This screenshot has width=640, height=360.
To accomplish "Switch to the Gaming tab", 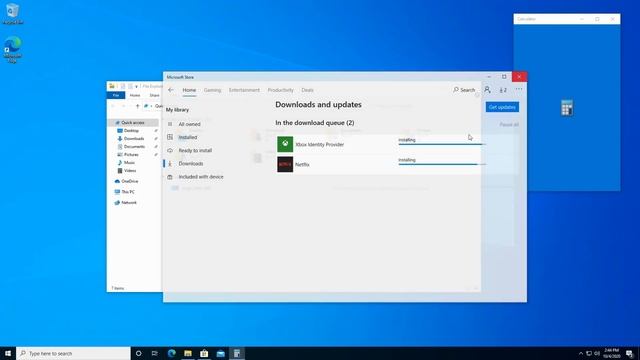I will pos(212,90).
